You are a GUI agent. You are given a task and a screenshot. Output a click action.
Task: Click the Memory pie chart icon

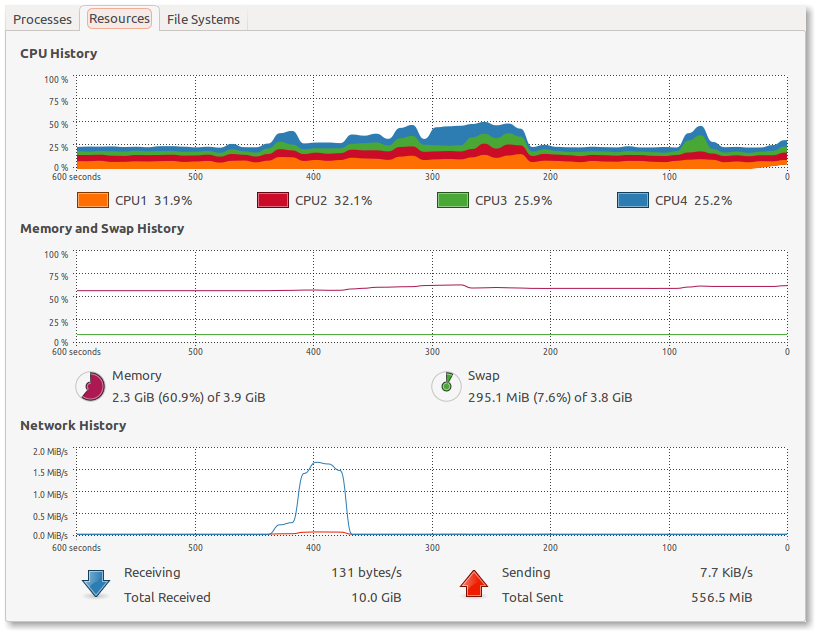[90, 386]
